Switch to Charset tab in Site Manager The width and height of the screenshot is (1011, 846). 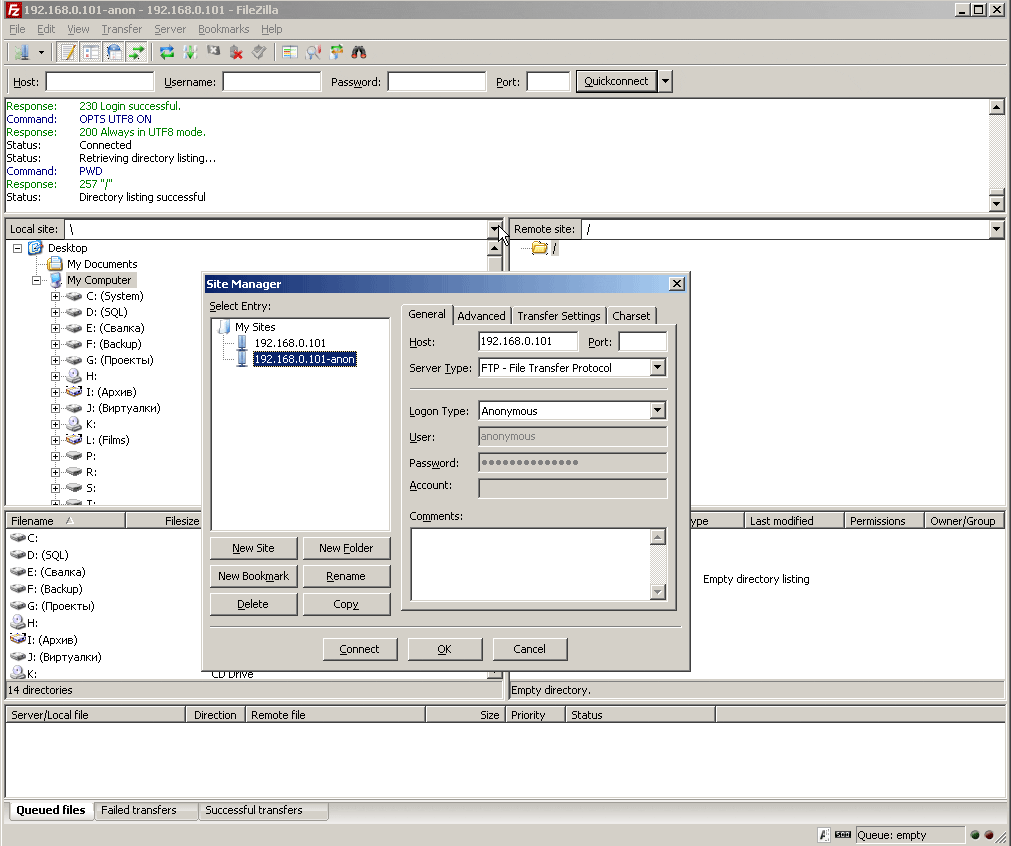point(631,316)
